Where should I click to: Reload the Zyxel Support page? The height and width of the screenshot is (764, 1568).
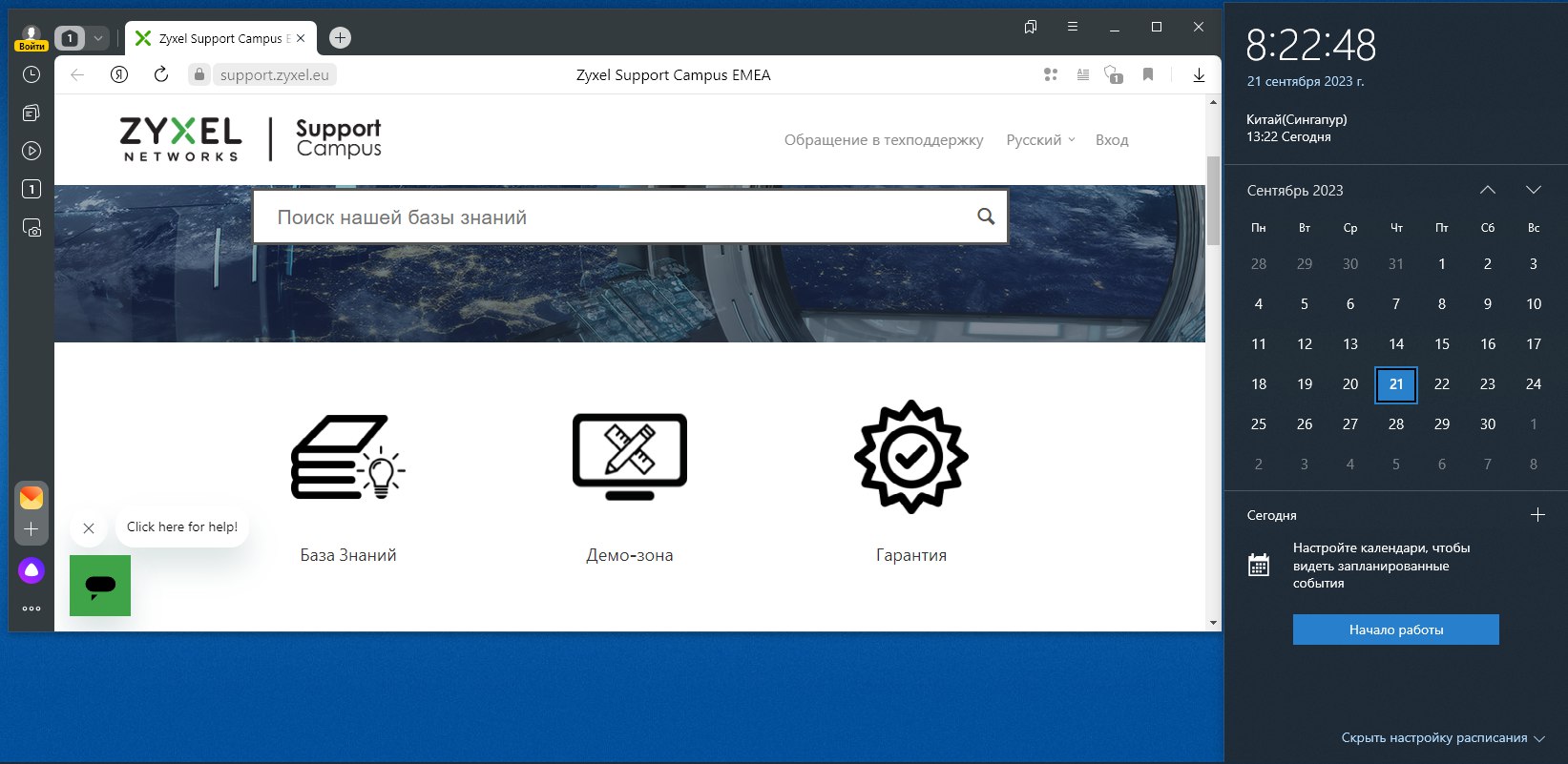tap(161, 74)
